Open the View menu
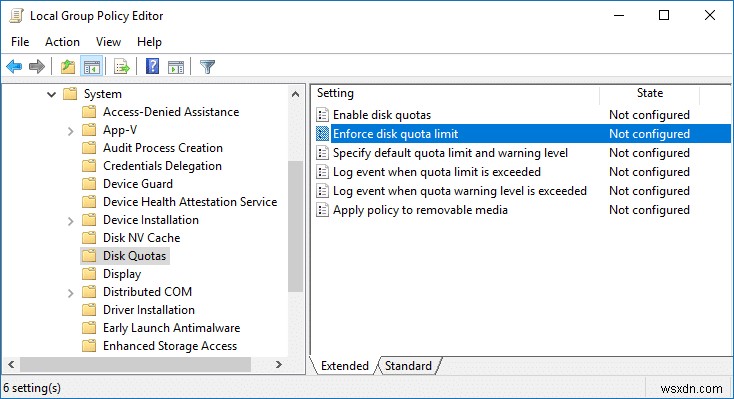Image resolution: width=734 pixels, height=399 pixels. pos(108,42)
